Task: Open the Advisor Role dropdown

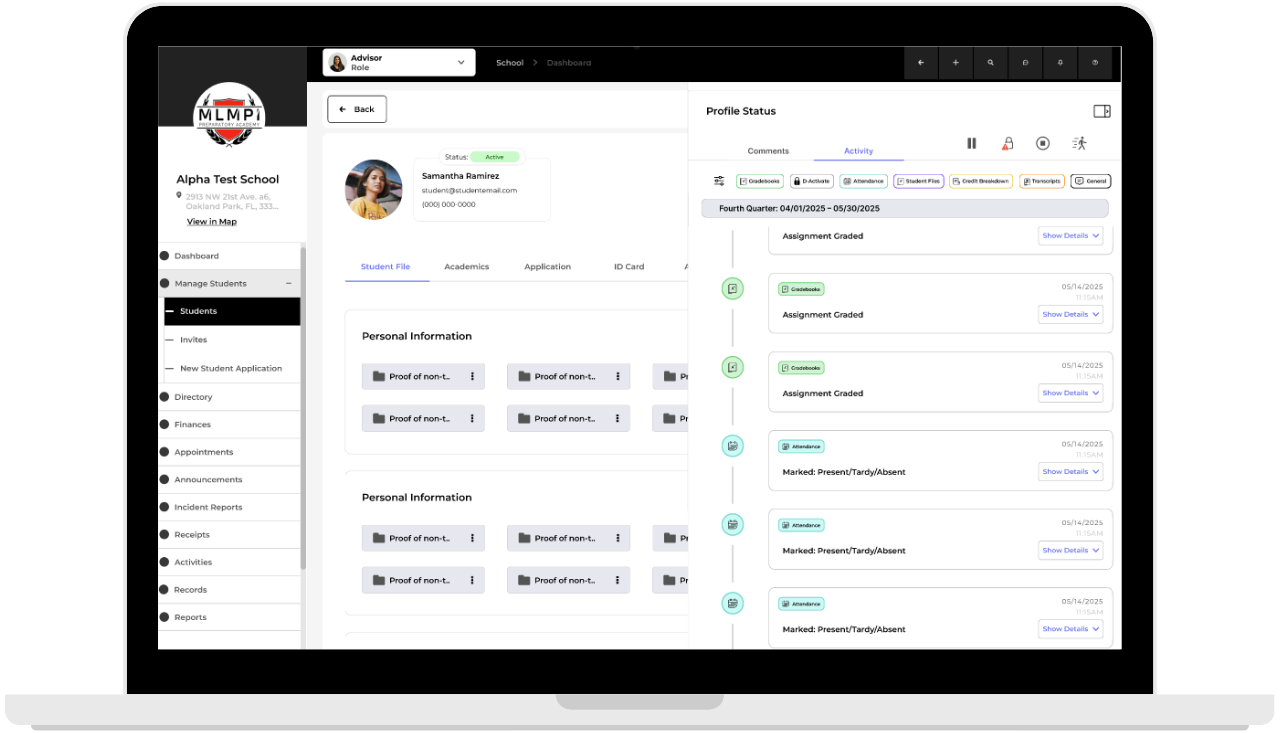Action: 398,62
